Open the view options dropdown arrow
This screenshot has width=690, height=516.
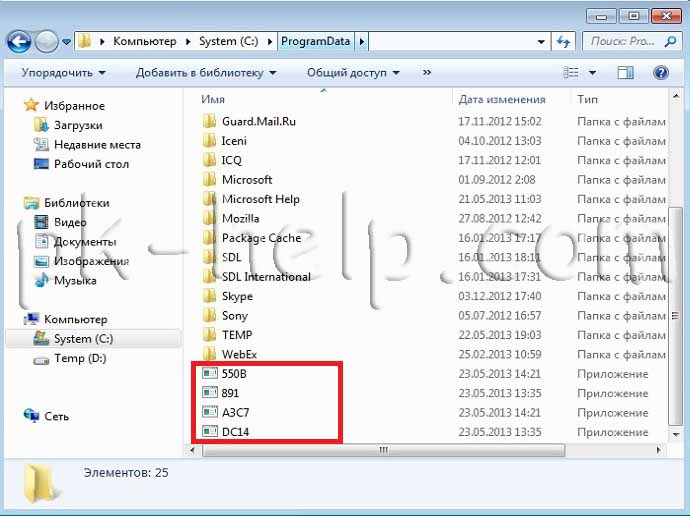(x=592, y=73)
